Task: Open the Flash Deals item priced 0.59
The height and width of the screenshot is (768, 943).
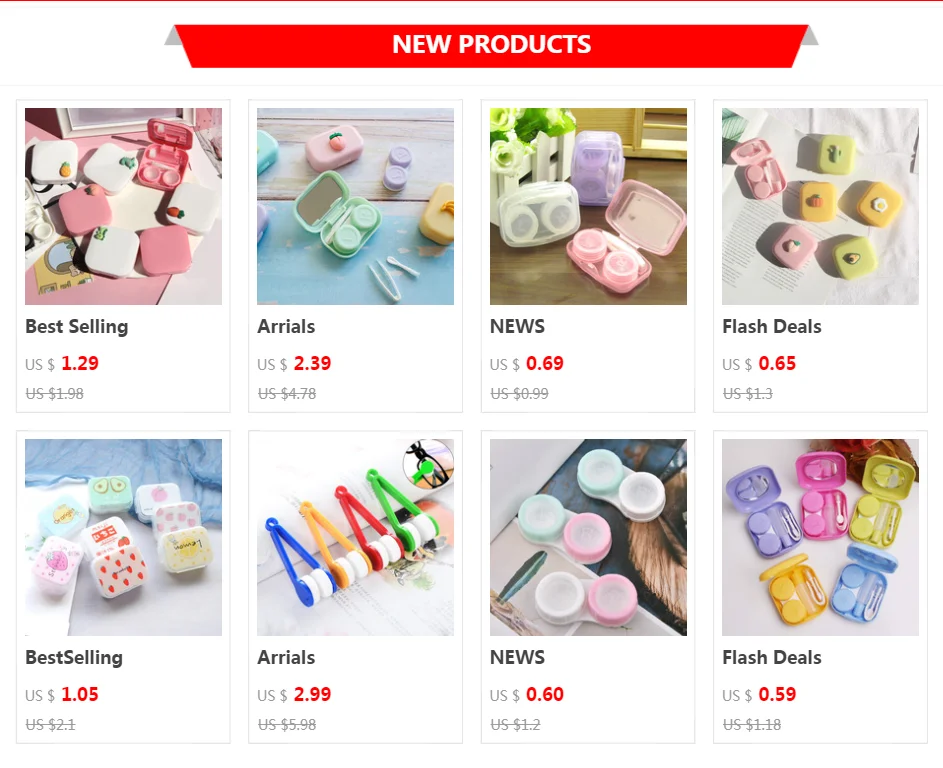Action: point(772,657)
